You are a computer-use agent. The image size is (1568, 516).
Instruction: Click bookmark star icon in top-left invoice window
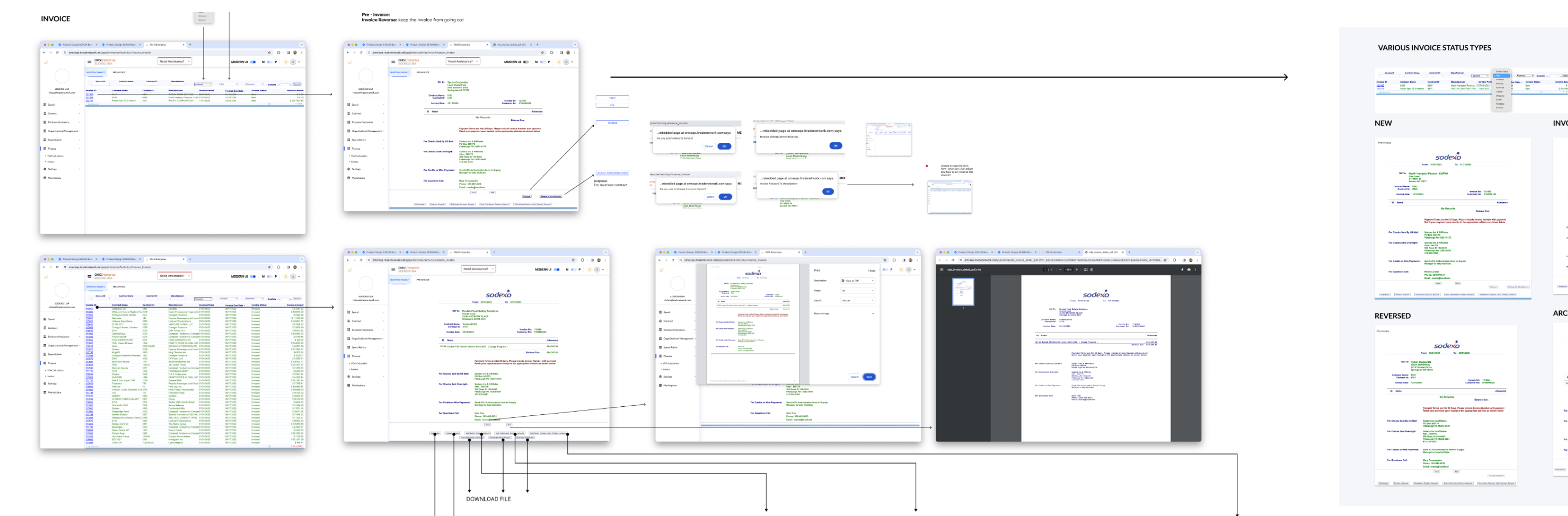point(270,52)
